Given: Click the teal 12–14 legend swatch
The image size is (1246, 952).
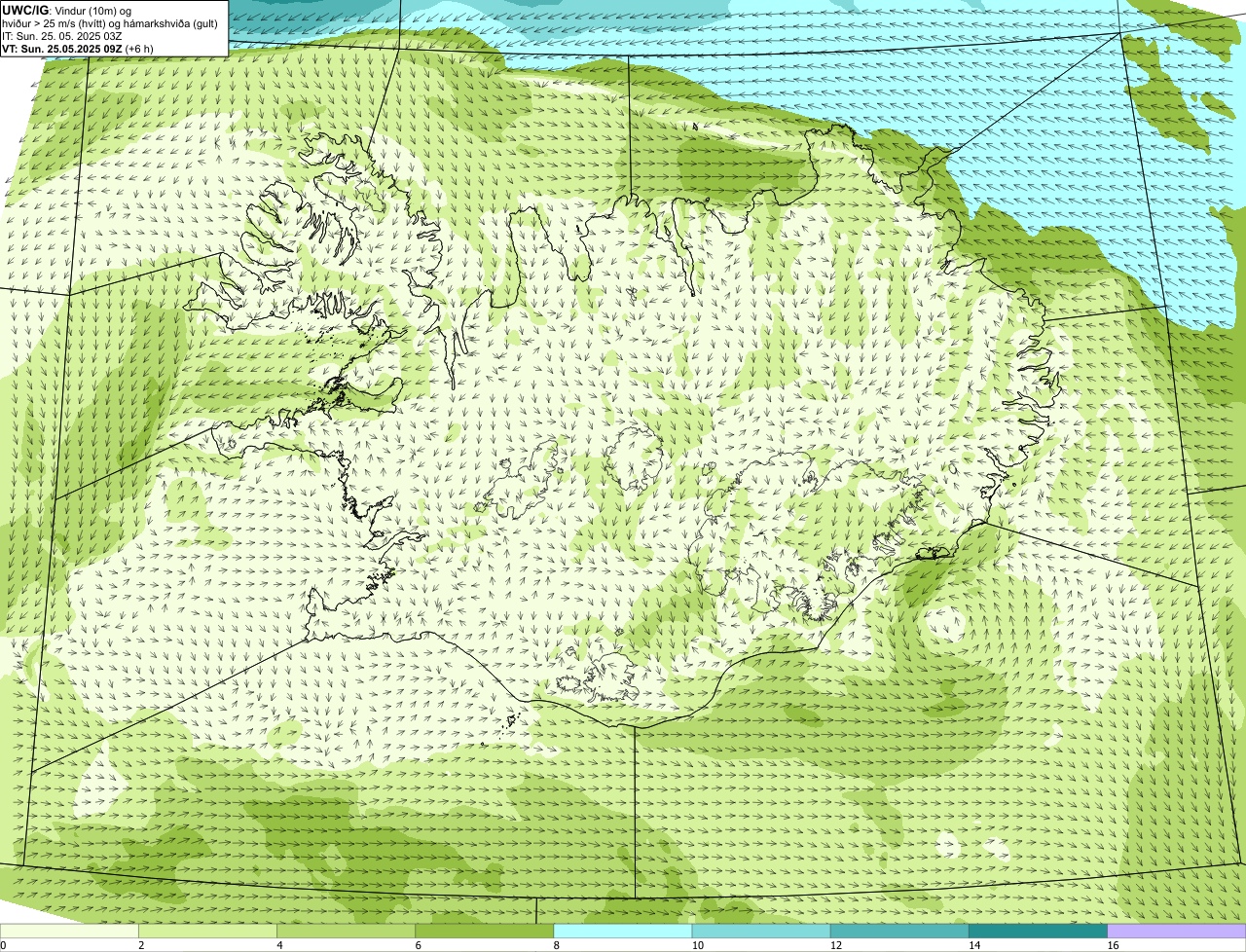Looking at the screenshot, I should [899, 932].
